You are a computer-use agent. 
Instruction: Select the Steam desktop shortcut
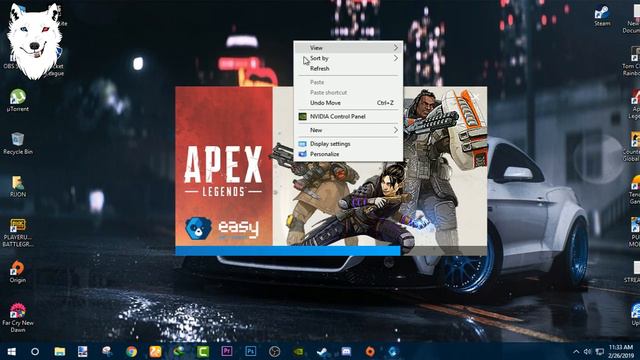click(x=602, y=16)
